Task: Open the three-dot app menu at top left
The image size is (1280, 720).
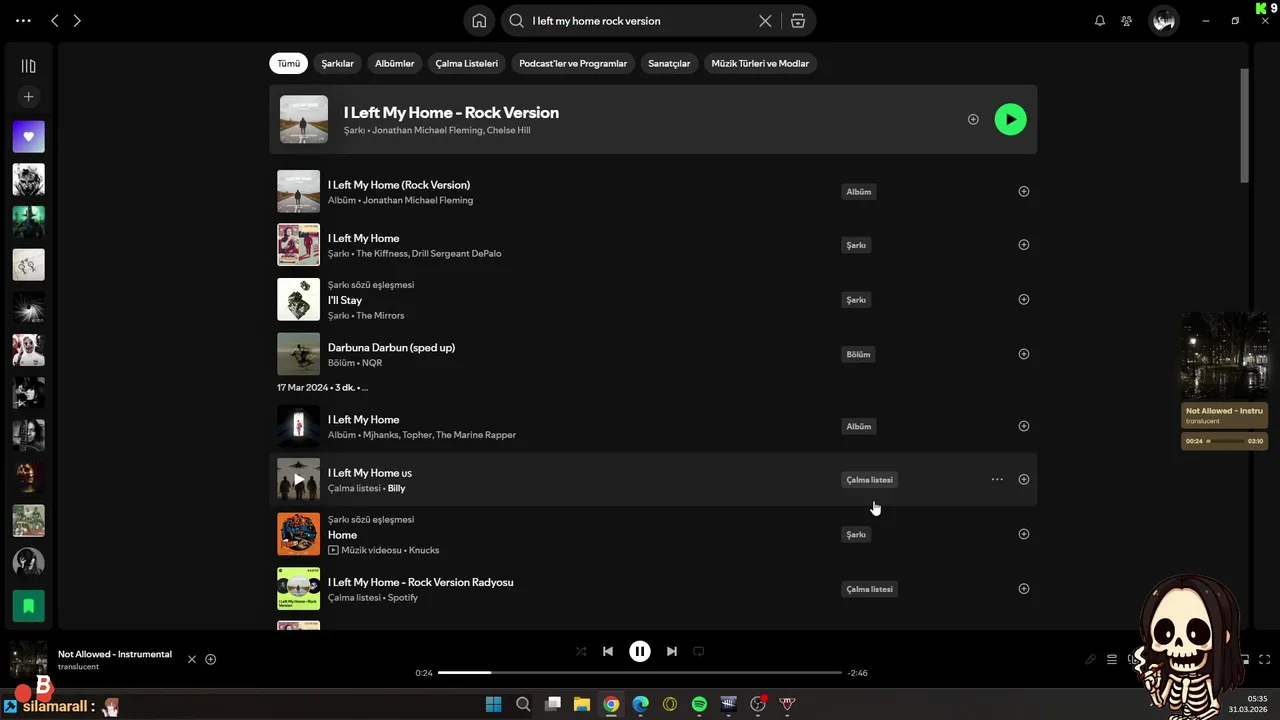Action: [23, 20]
